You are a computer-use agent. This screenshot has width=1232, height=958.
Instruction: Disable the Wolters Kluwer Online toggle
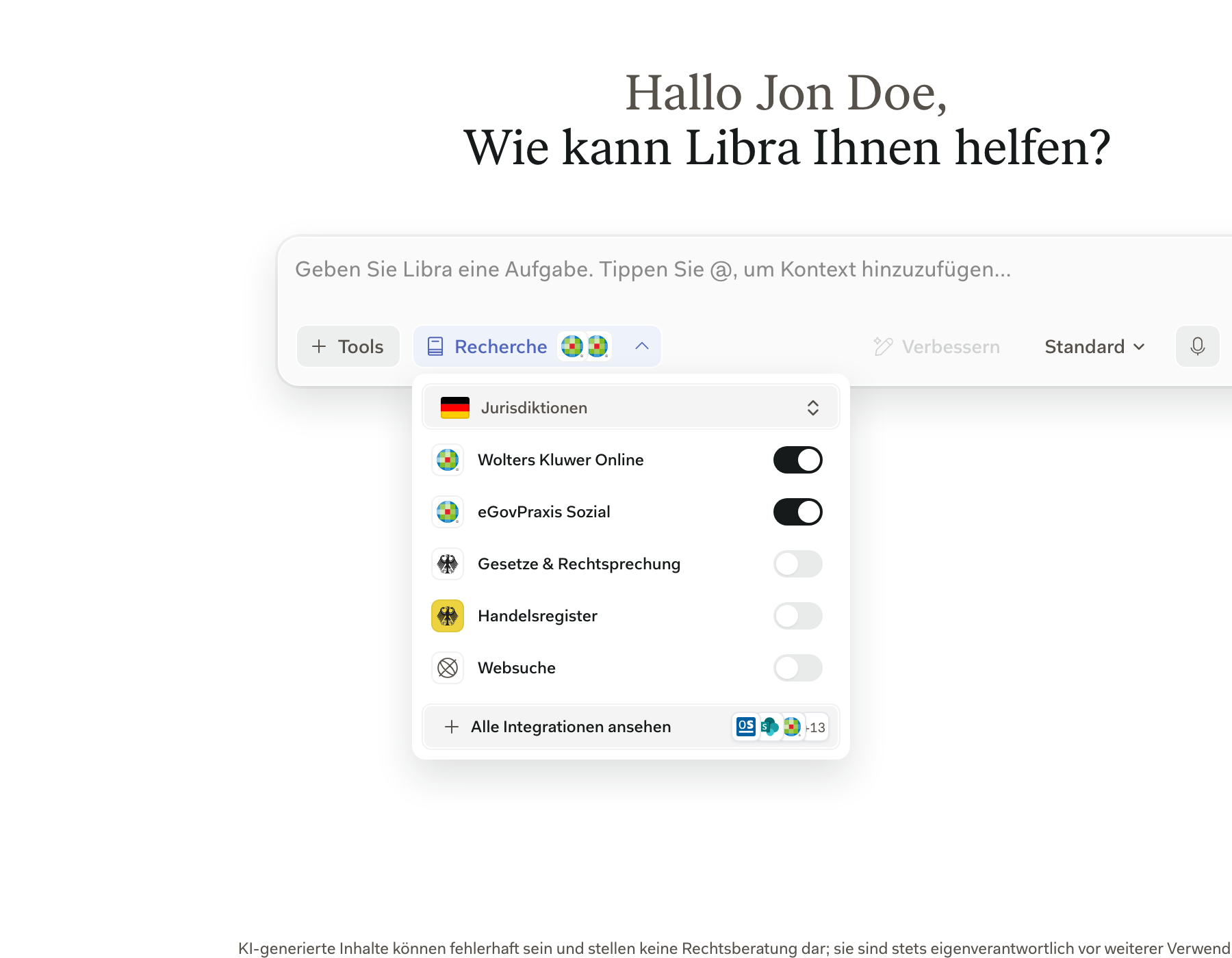click(797, 460)
